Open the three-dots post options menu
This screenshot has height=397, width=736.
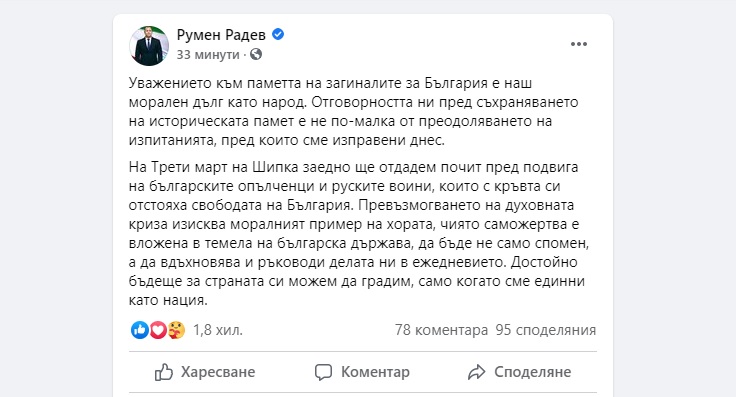(x=579, y=44)
